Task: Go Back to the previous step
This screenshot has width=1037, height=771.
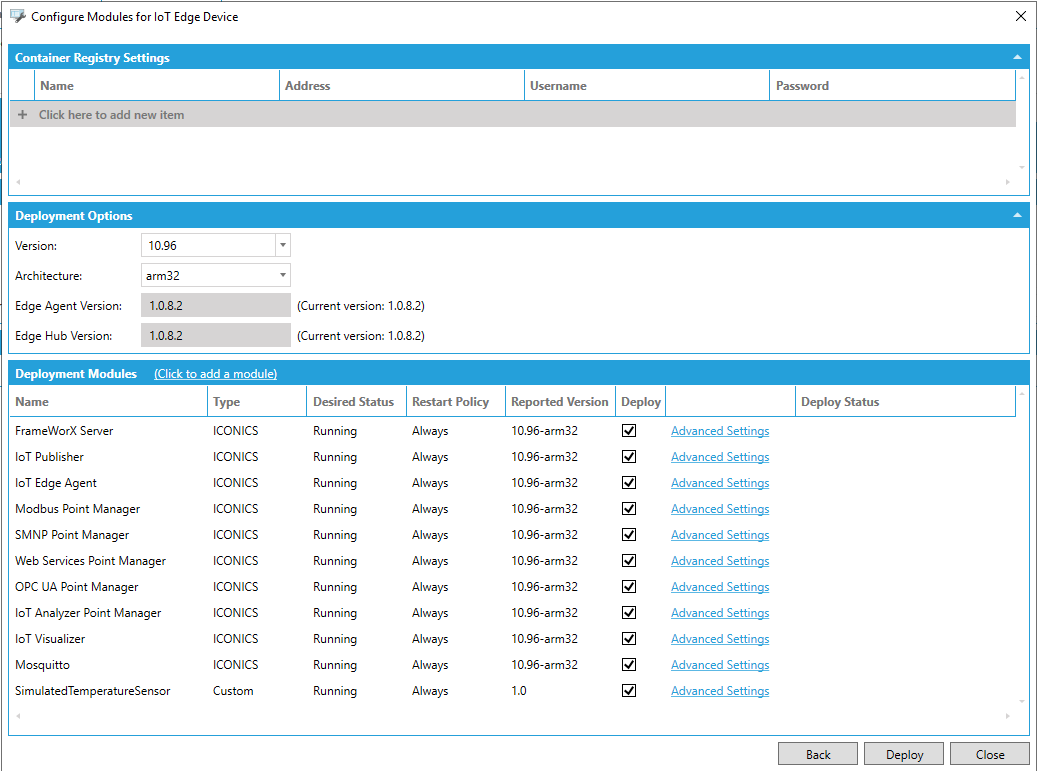Action: (x=818, y=754)
